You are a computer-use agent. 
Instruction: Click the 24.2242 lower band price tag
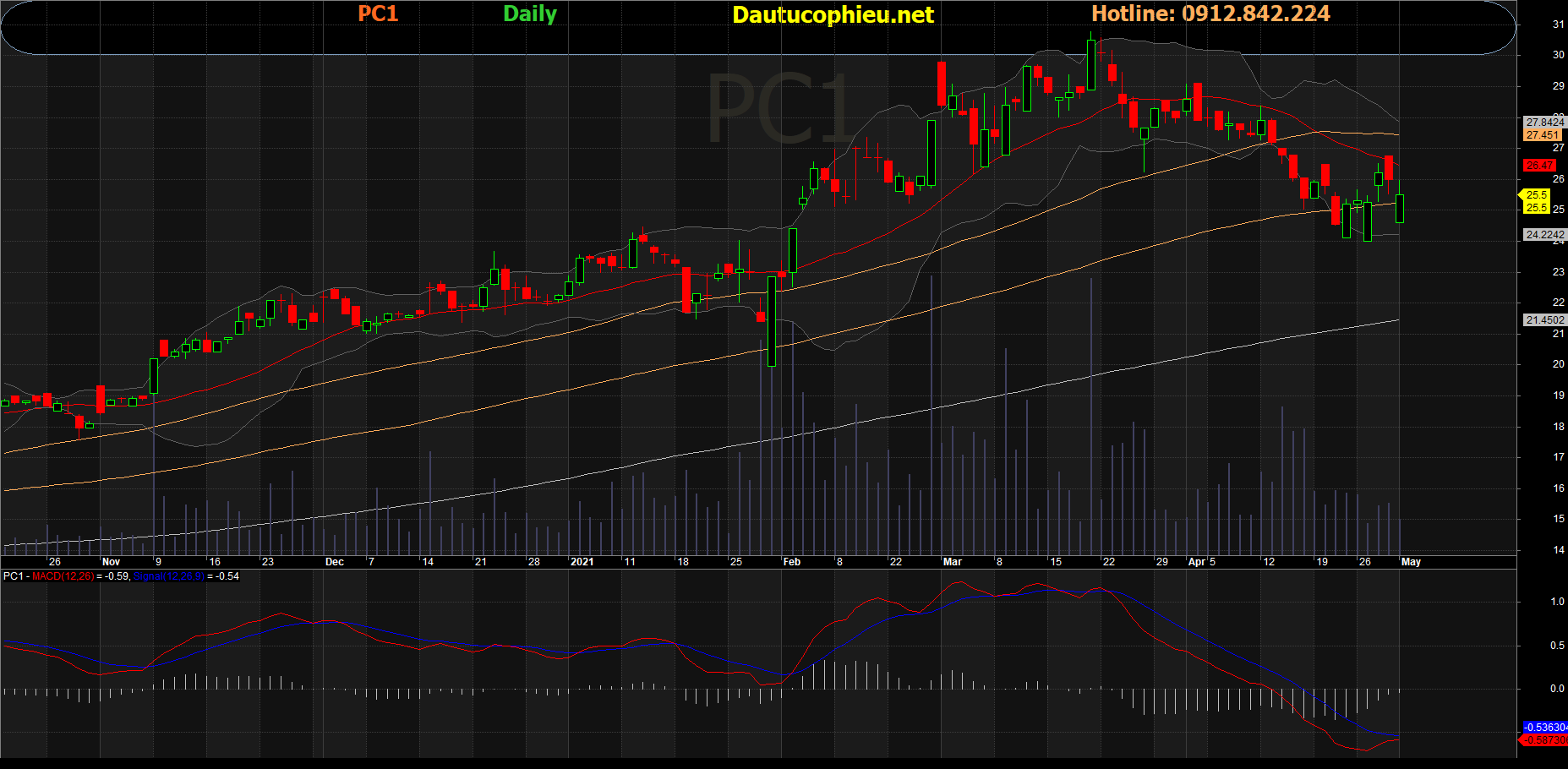pyautogui.click(x=1544, y=235)
